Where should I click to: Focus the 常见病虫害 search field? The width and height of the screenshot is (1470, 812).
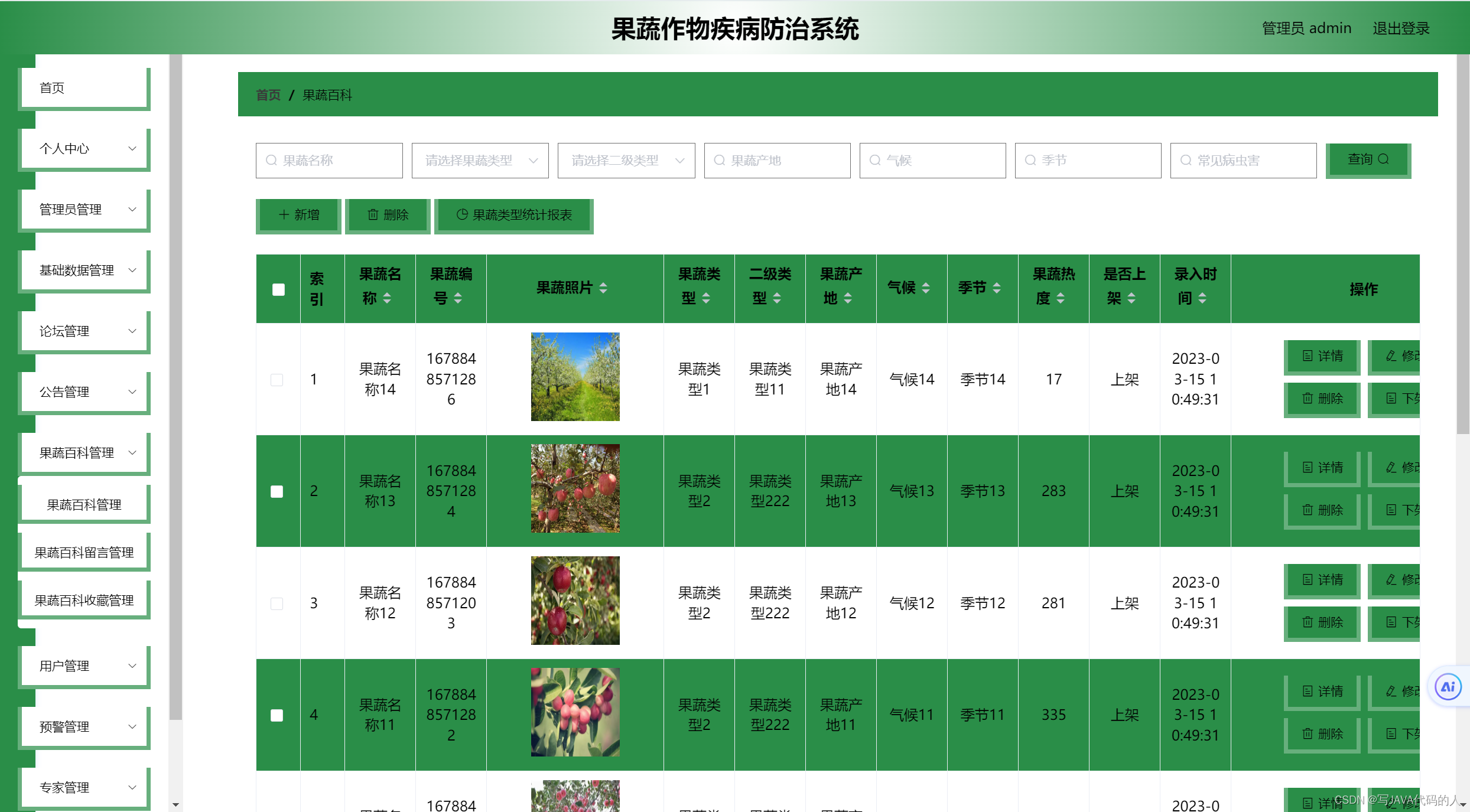(x=1244, y=161)
